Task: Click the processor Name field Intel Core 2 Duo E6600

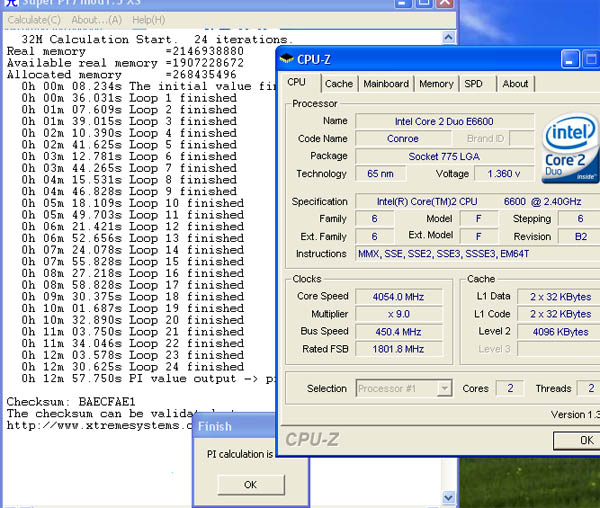Action: click(x=444, y=121)
